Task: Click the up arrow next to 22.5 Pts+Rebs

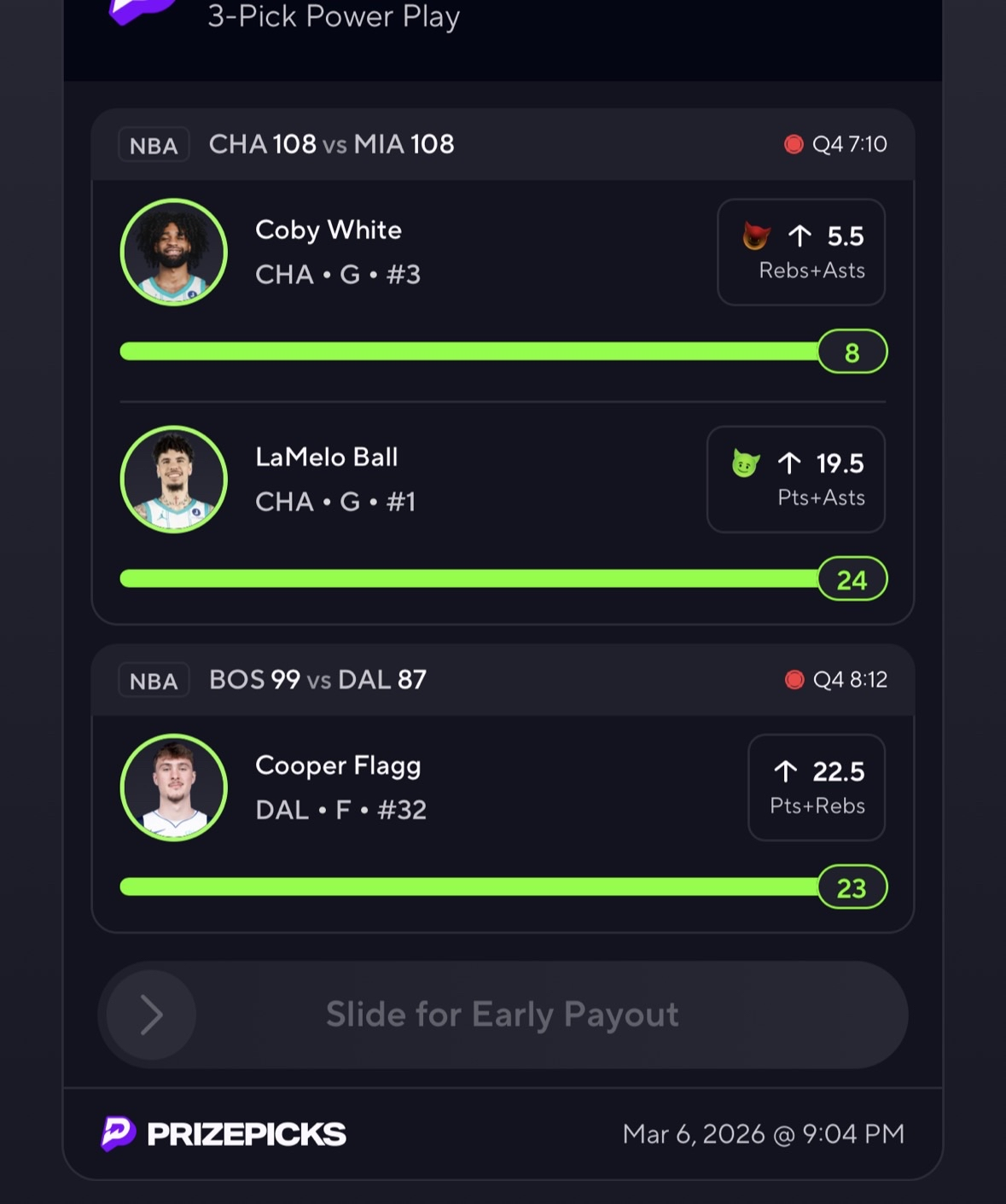Action: [786, 771]
